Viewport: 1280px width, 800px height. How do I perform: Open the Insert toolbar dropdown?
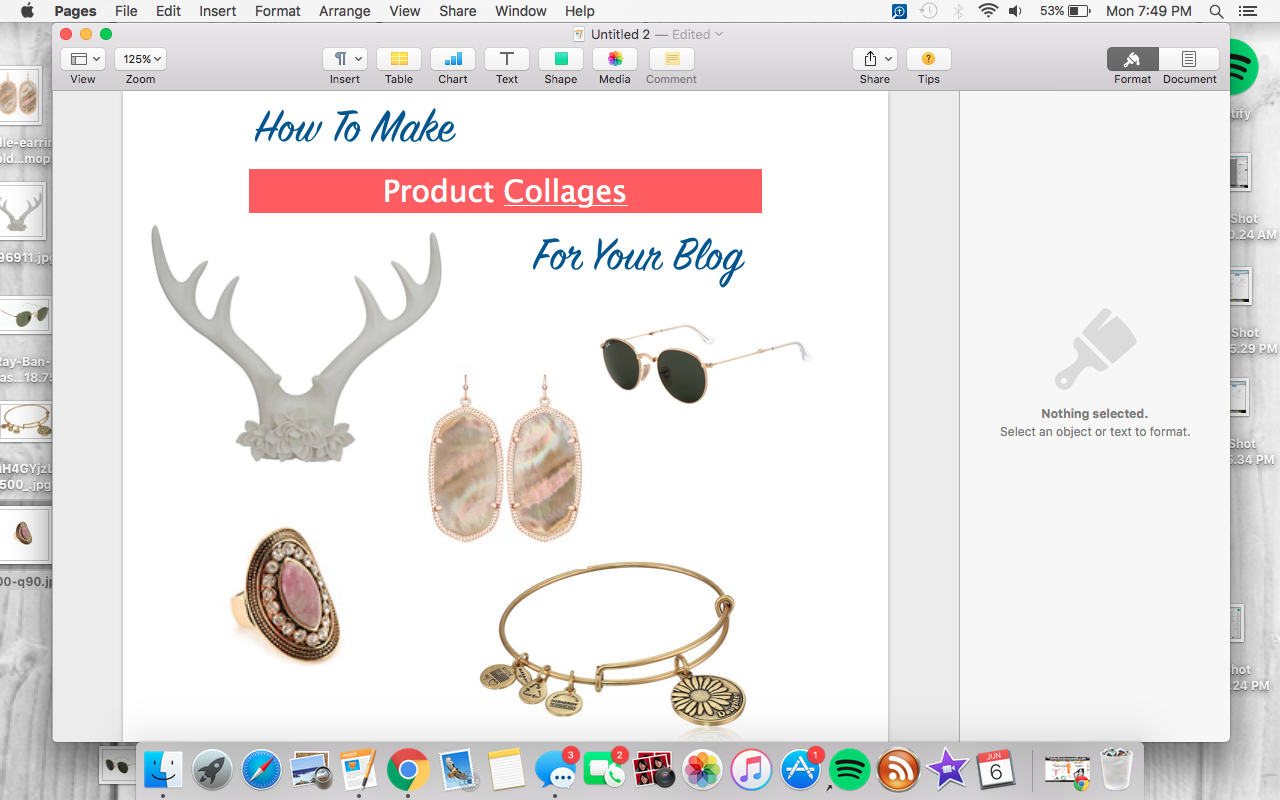point(344,58)
